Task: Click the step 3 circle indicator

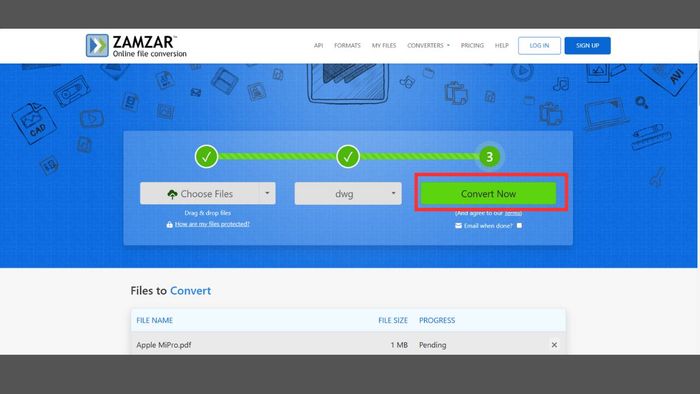Action: coord(489,157)
